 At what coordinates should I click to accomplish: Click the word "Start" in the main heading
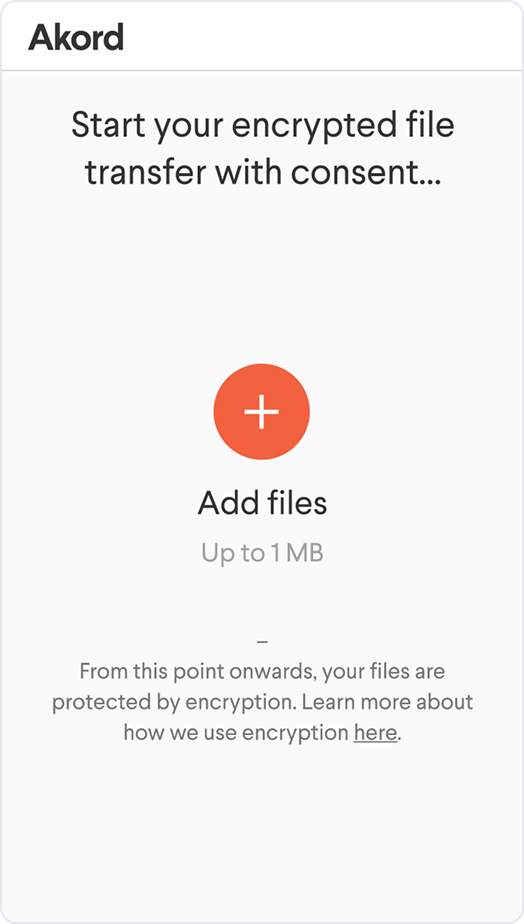pos(110,126)
